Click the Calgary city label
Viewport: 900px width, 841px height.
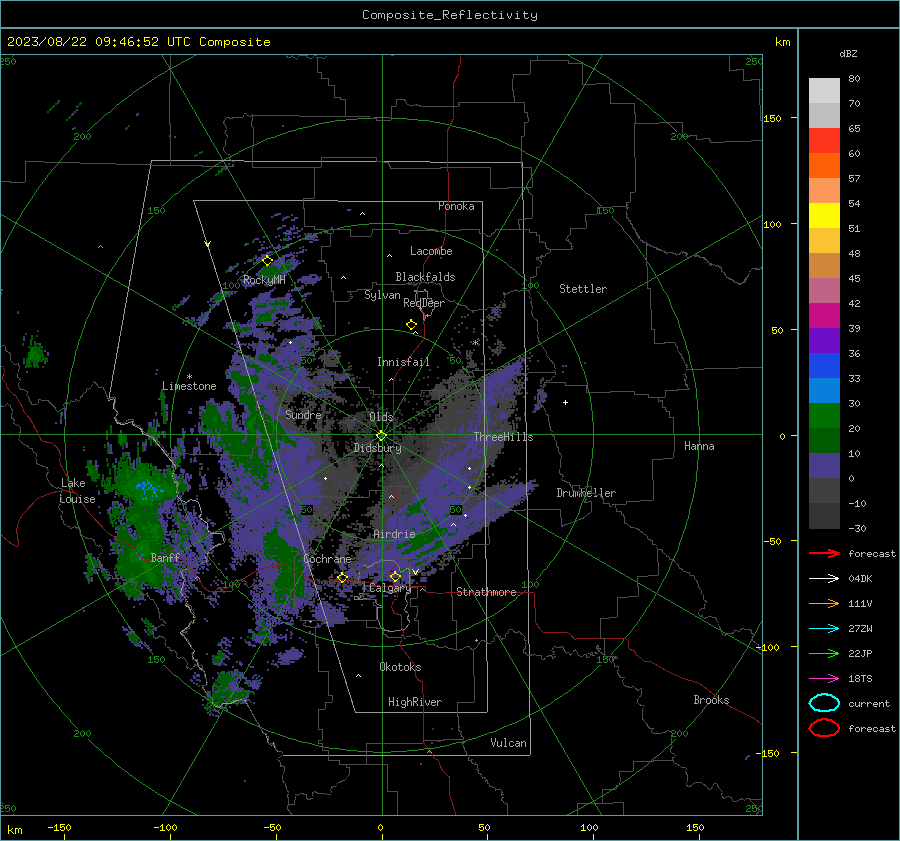coord(390,588)
